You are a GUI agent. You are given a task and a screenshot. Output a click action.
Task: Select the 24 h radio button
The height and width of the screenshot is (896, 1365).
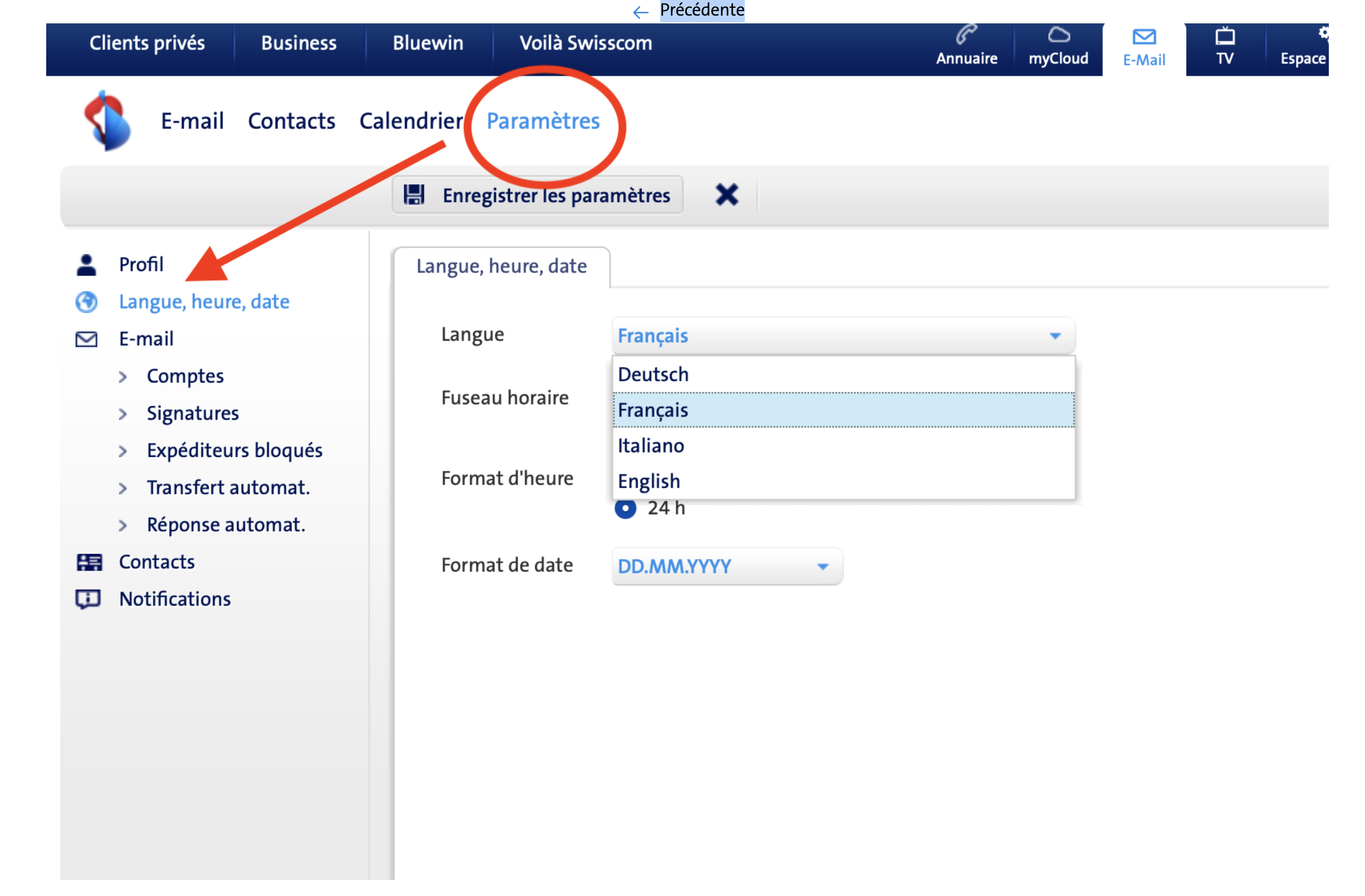tap(625, 509)
